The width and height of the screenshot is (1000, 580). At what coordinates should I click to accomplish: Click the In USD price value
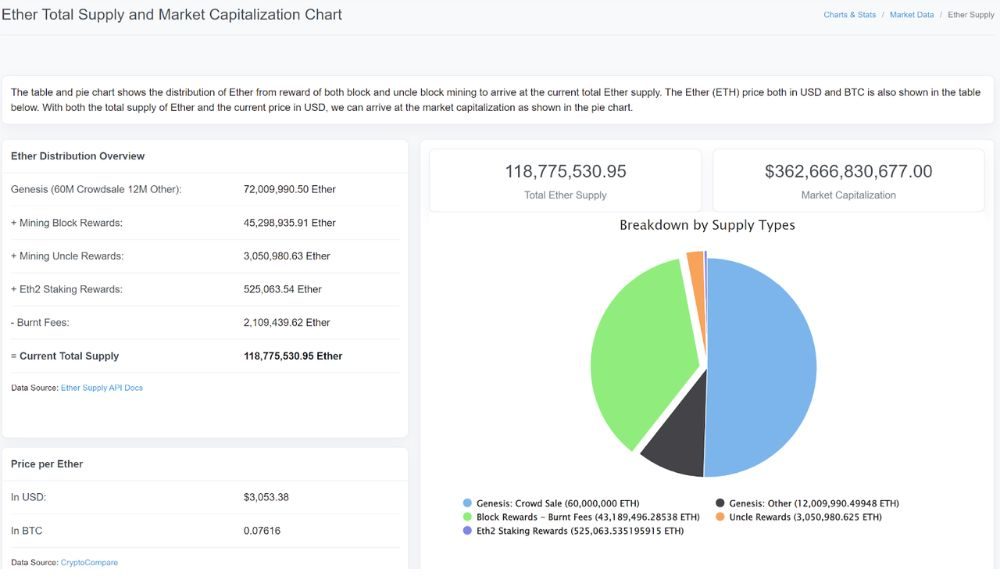click(265, 497)
